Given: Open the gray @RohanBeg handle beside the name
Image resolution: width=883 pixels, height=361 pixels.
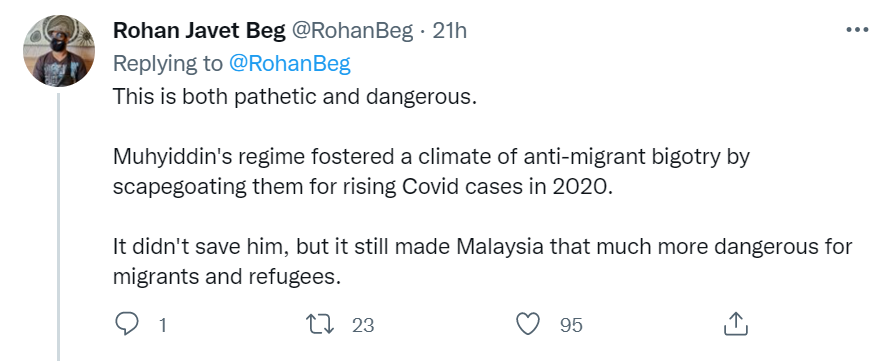Looking at the screenshot, I should coord(352,30).
